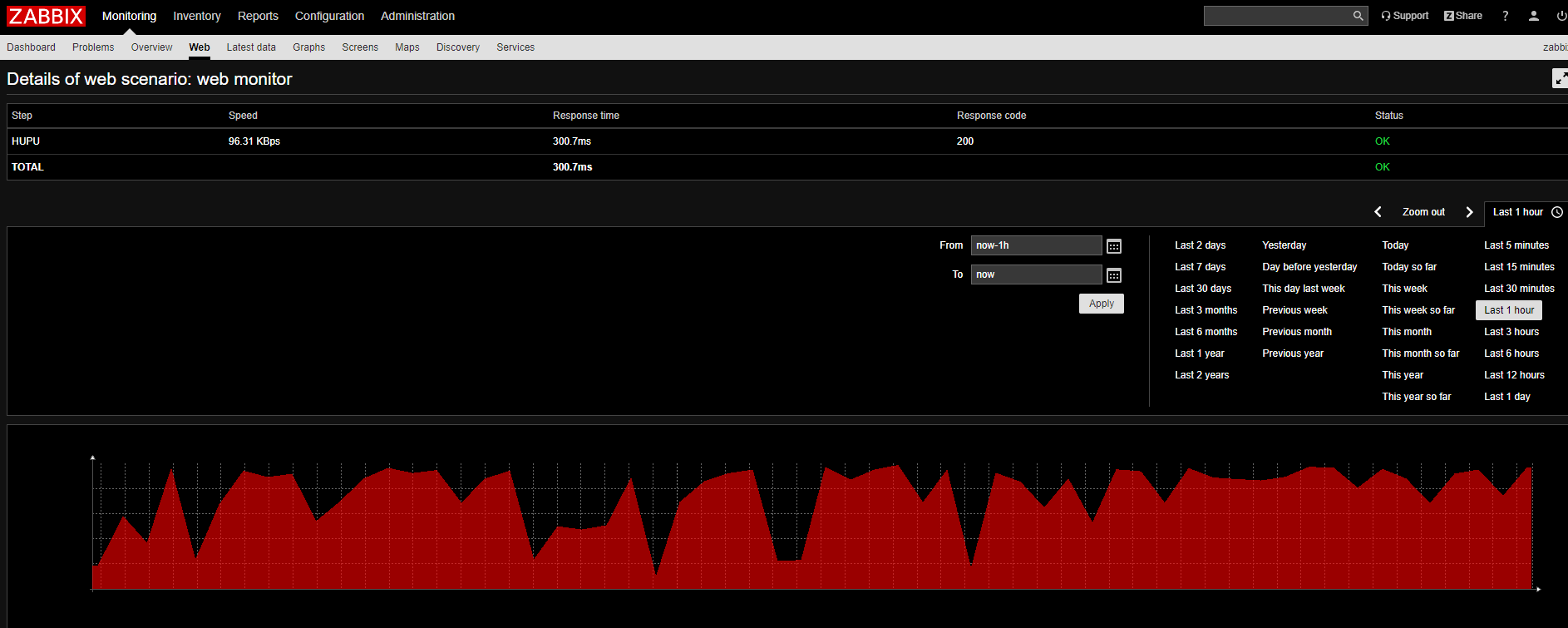Go to the Graphs submenu
1568x628 pixels.
coord(308,47)
